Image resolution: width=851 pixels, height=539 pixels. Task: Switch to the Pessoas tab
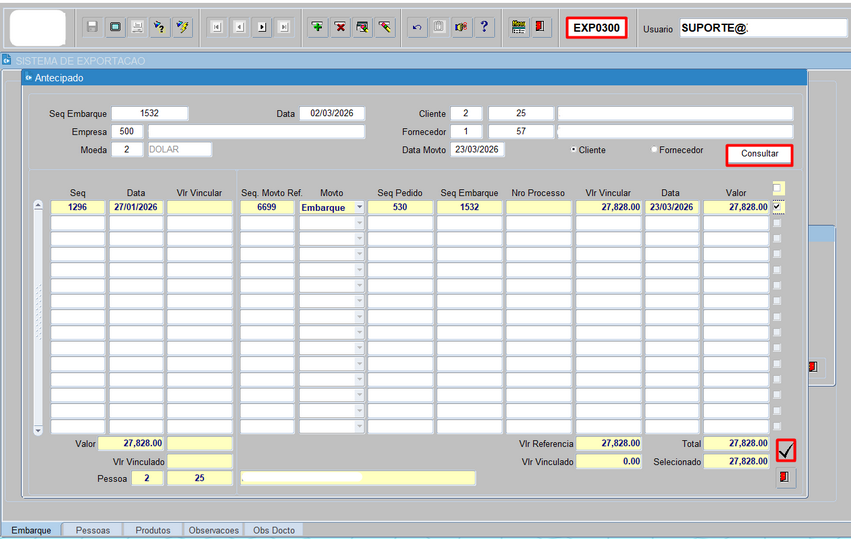92,530
